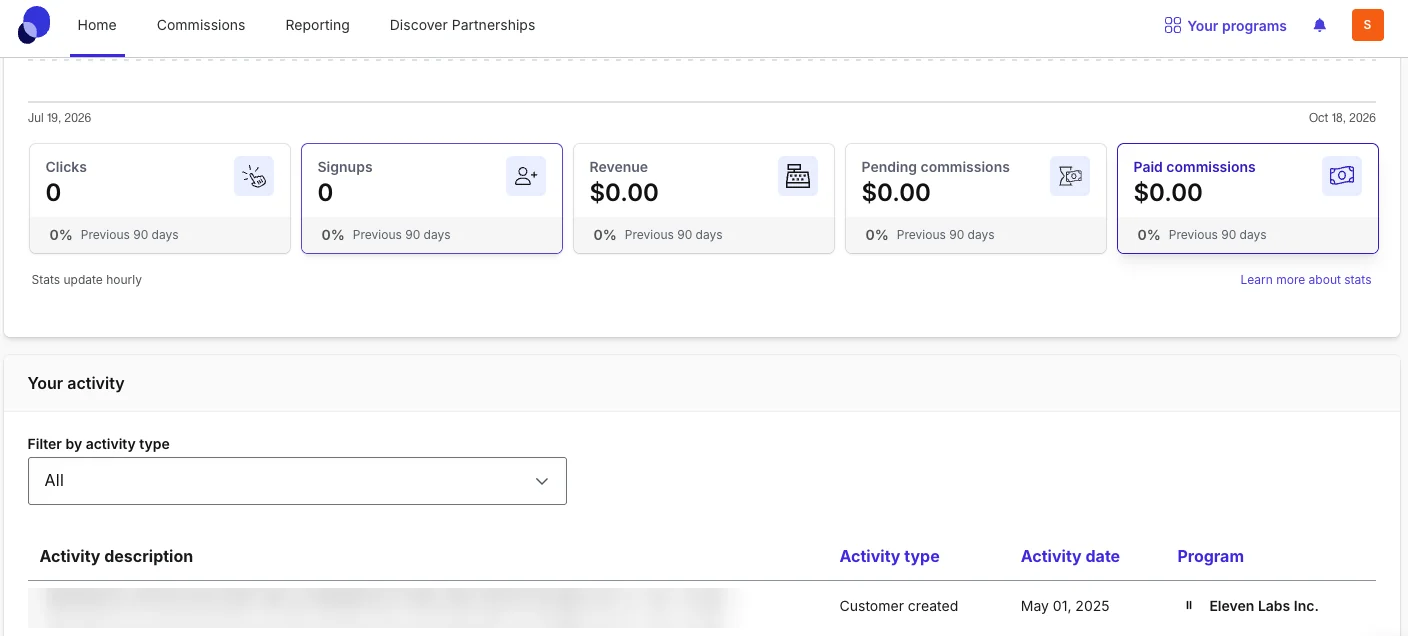Select the Revenue stat card

(704, 198)
